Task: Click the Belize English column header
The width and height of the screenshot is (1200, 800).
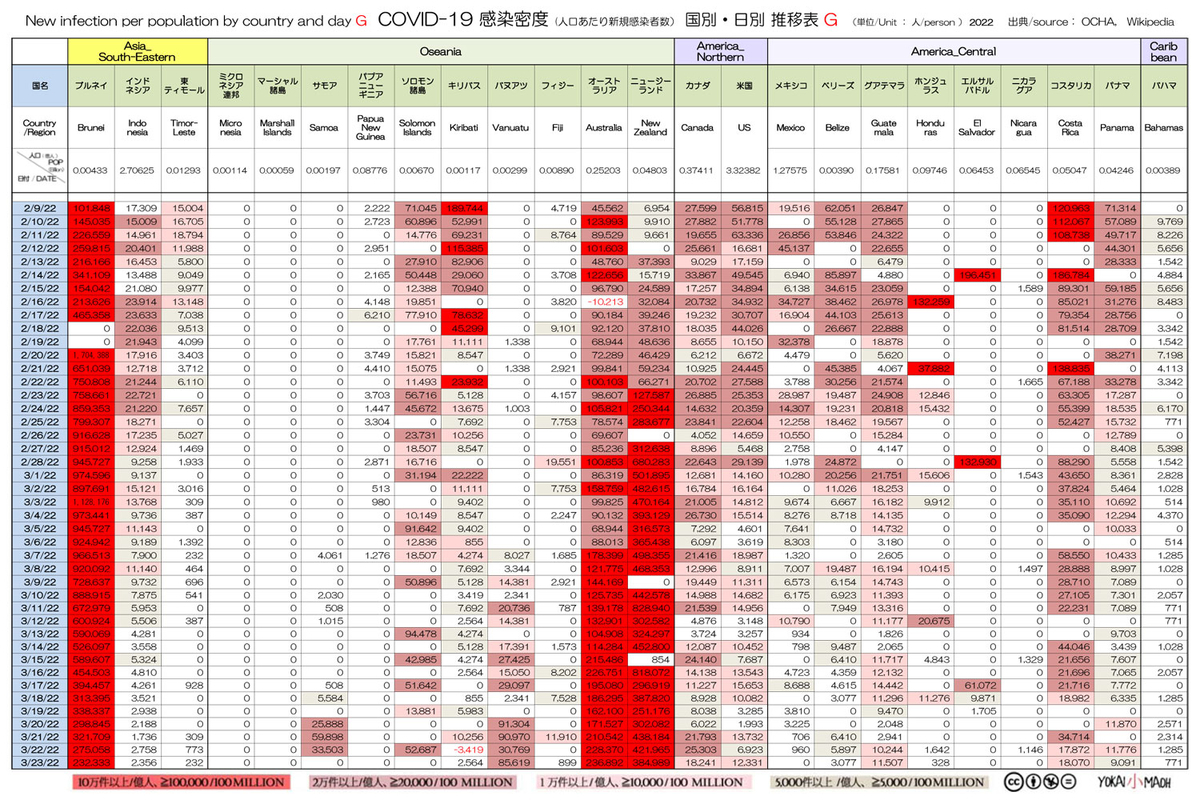Action: pos(836,128)
